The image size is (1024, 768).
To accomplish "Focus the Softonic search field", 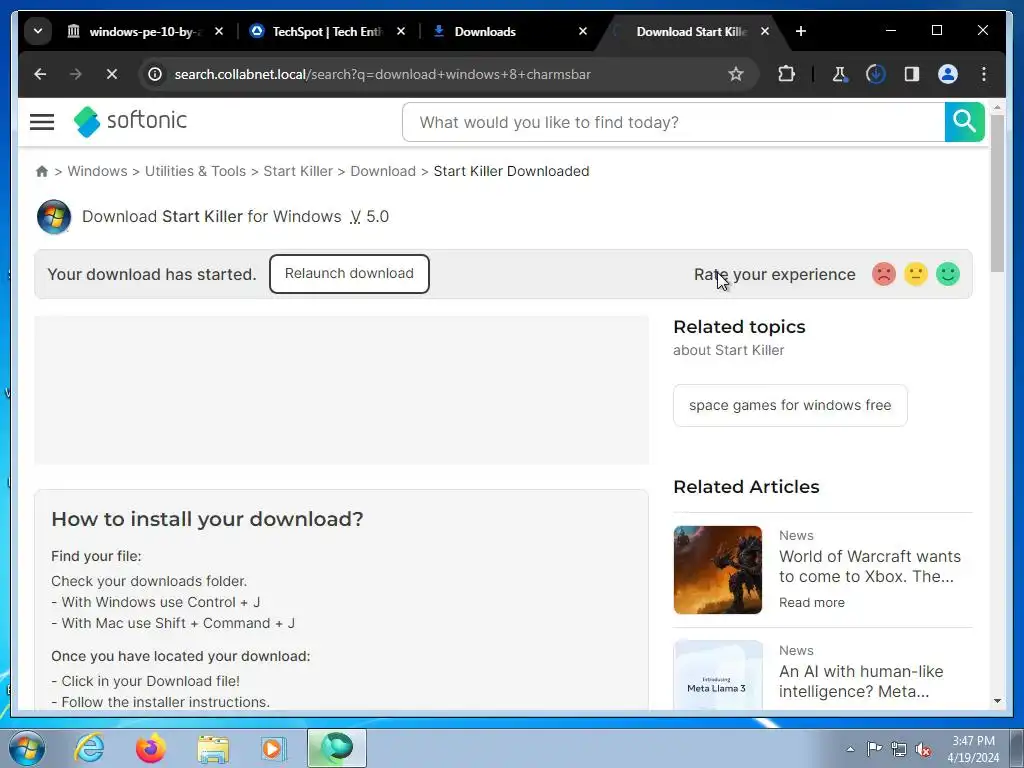I will click(674, 122).
